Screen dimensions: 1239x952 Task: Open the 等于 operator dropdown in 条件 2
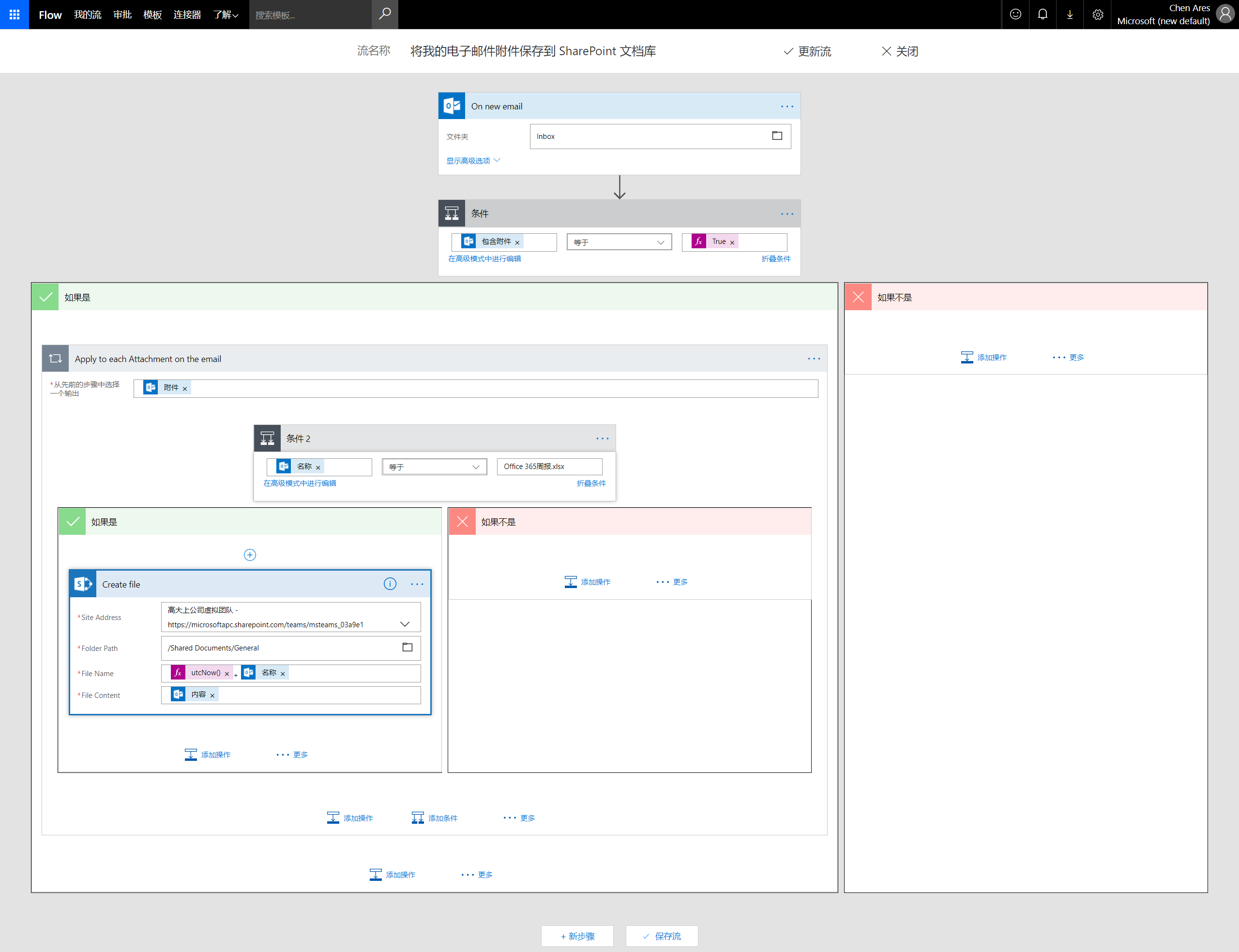[x=434, y=467]
